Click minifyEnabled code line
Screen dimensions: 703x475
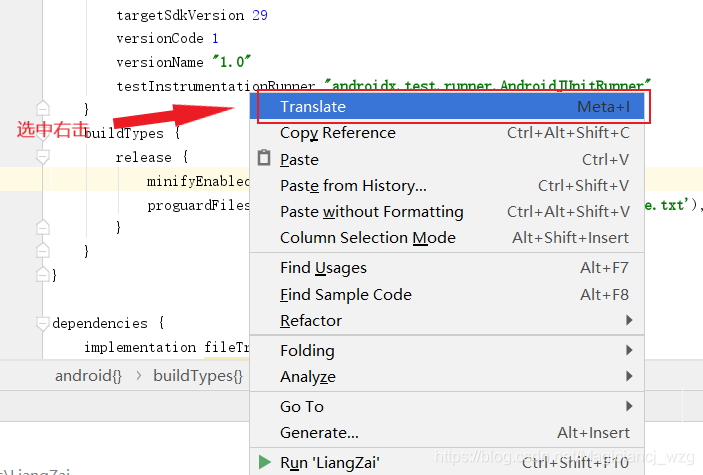[x=198, y=181]
